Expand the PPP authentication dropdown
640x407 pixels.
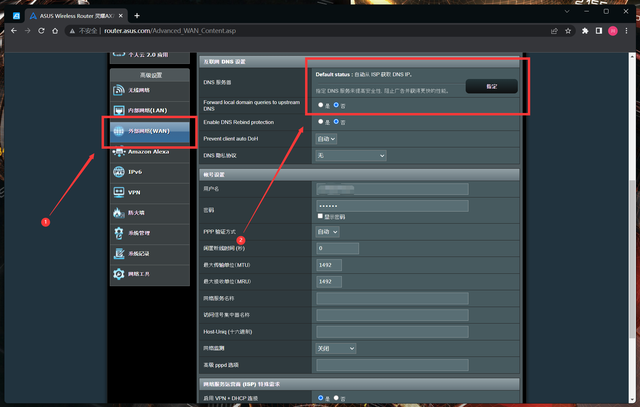point(327,232)
